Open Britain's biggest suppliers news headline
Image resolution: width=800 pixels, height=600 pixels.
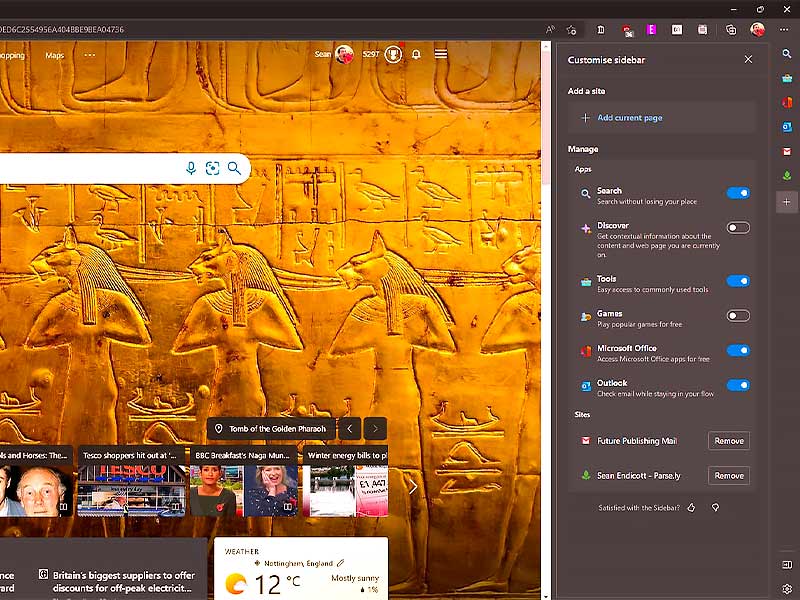[124, 581]
